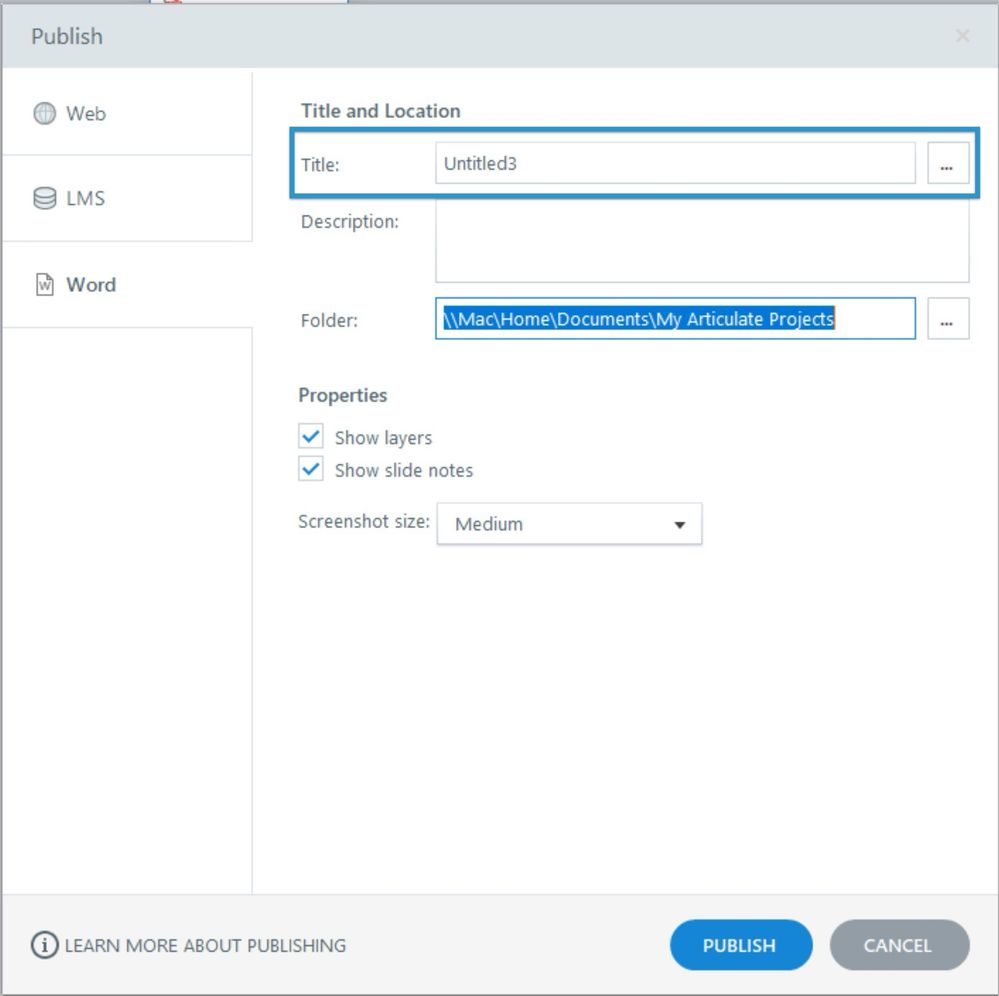Toggle the Show layers checkbox

(x=311, y=437)
